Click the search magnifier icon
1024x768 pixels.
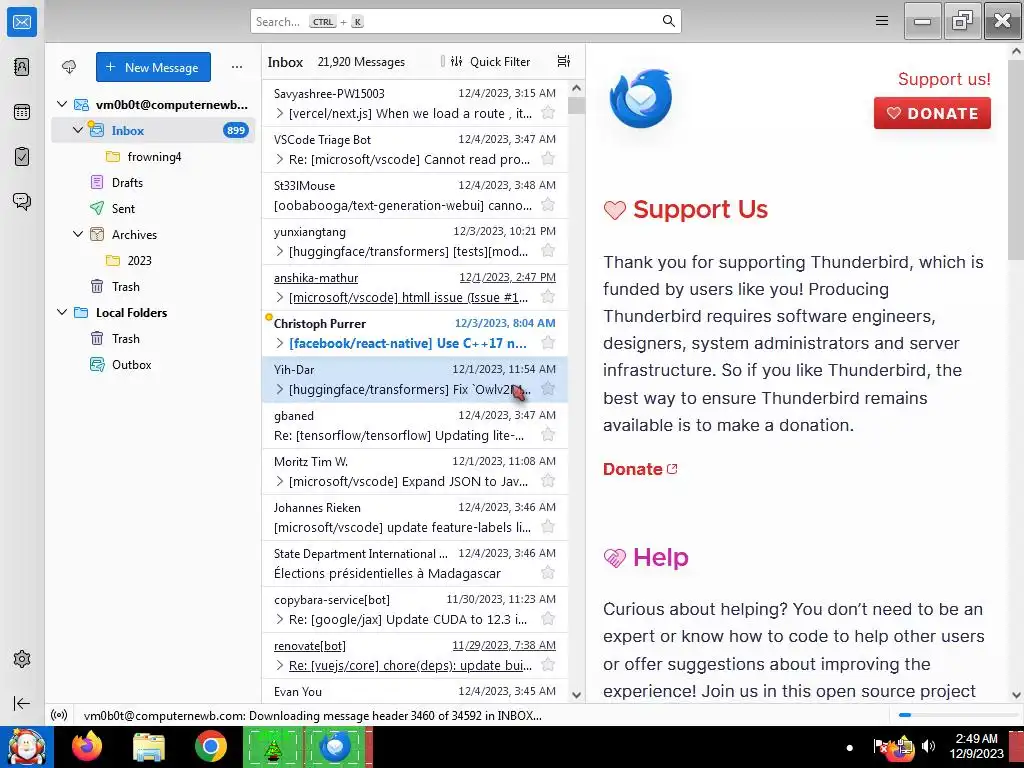pos(668,21)
